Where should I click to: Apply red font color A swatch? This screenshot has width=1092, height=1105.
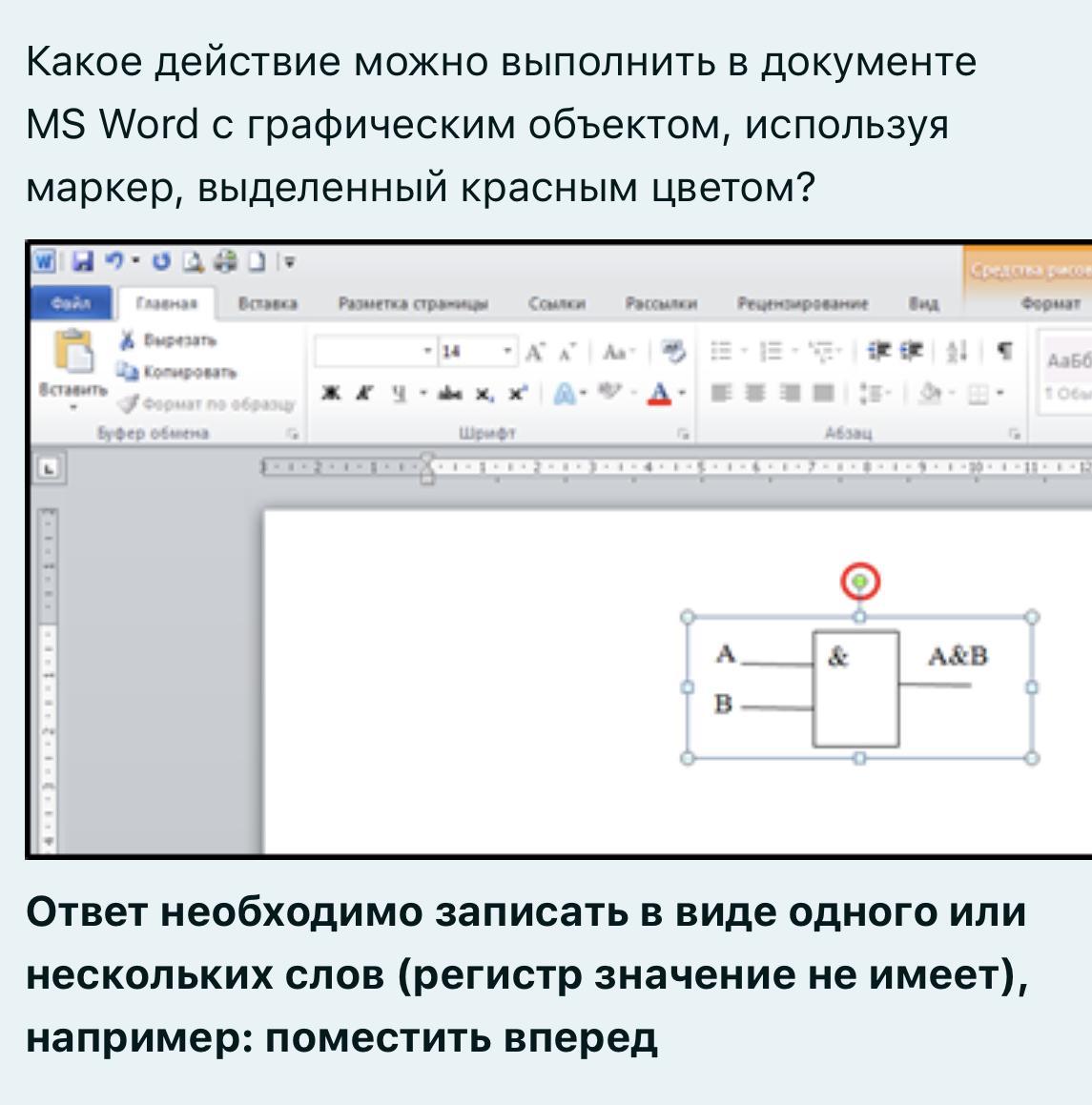[659, 393]
